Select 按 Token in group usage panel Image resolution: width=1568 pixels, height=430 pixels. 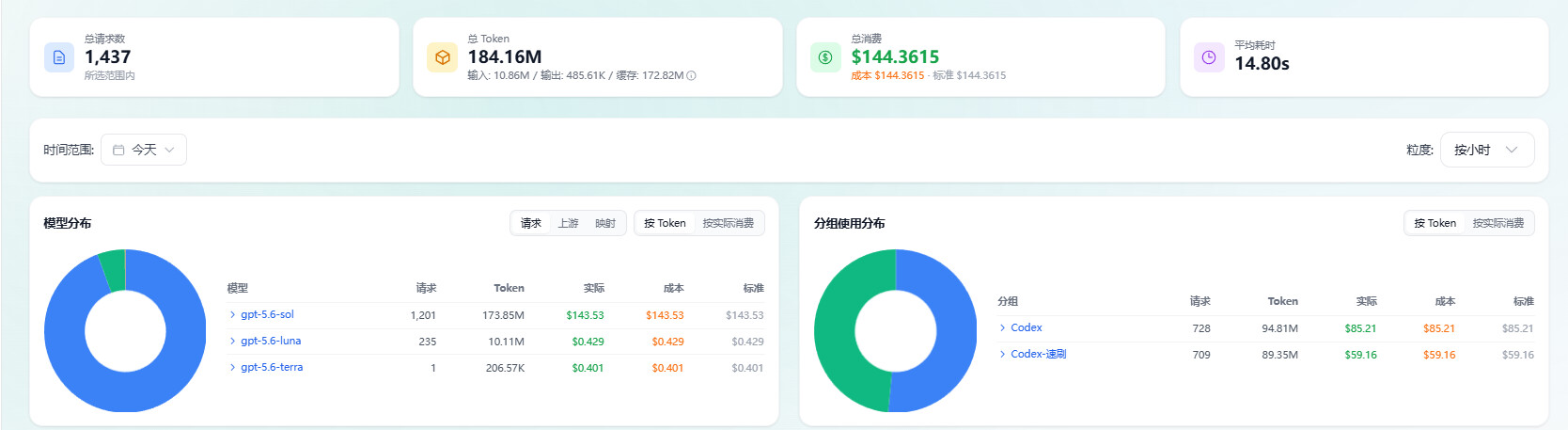coord(1435,223)
